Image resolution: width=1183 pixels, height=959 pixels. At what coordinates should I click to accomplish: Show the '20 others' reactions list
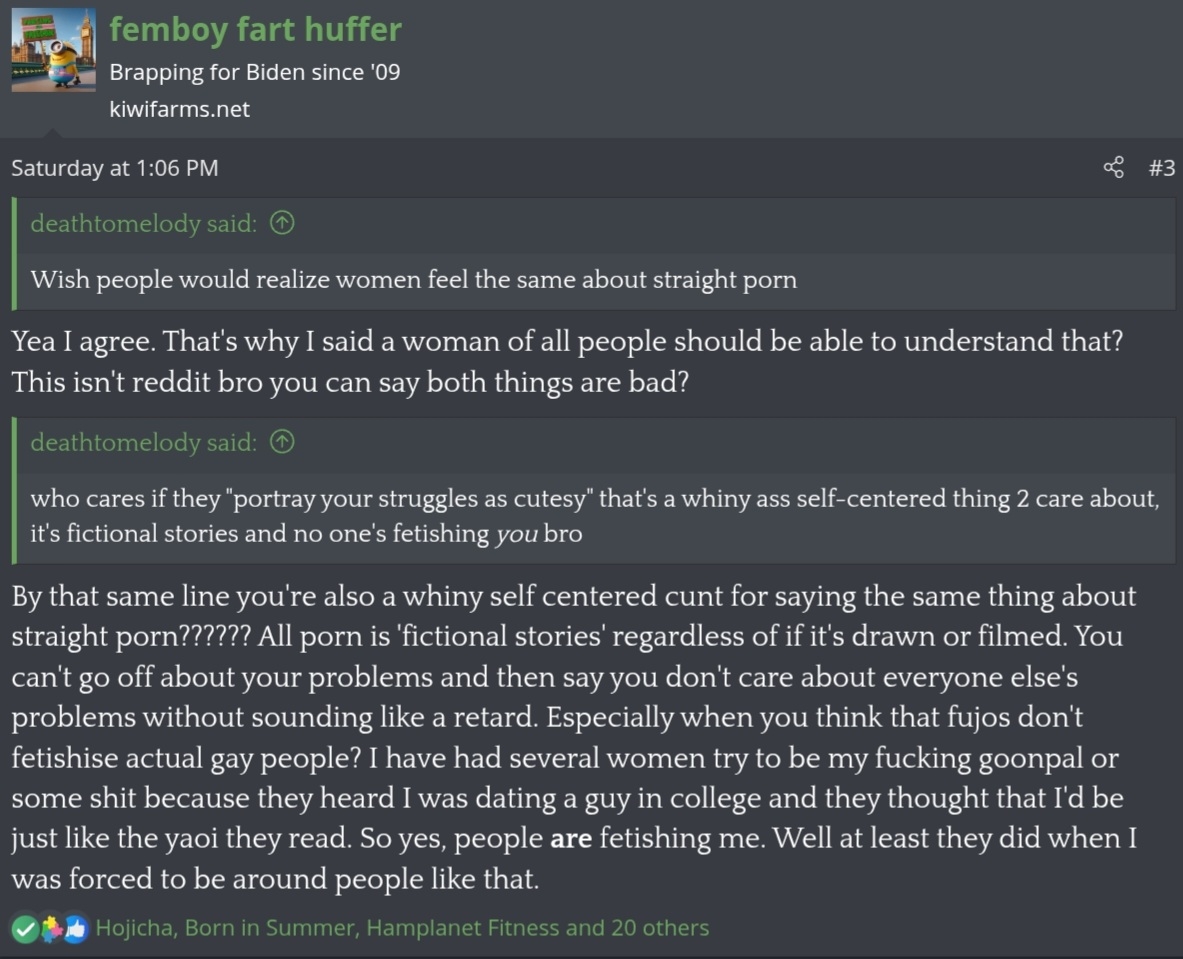tap(660, 927)
